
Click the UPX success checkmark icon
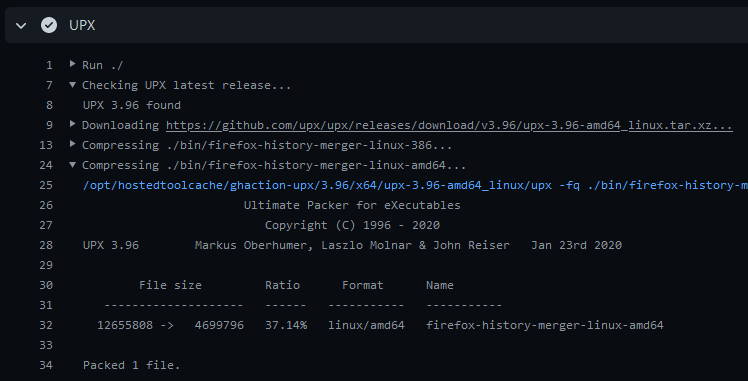point(49,25)
